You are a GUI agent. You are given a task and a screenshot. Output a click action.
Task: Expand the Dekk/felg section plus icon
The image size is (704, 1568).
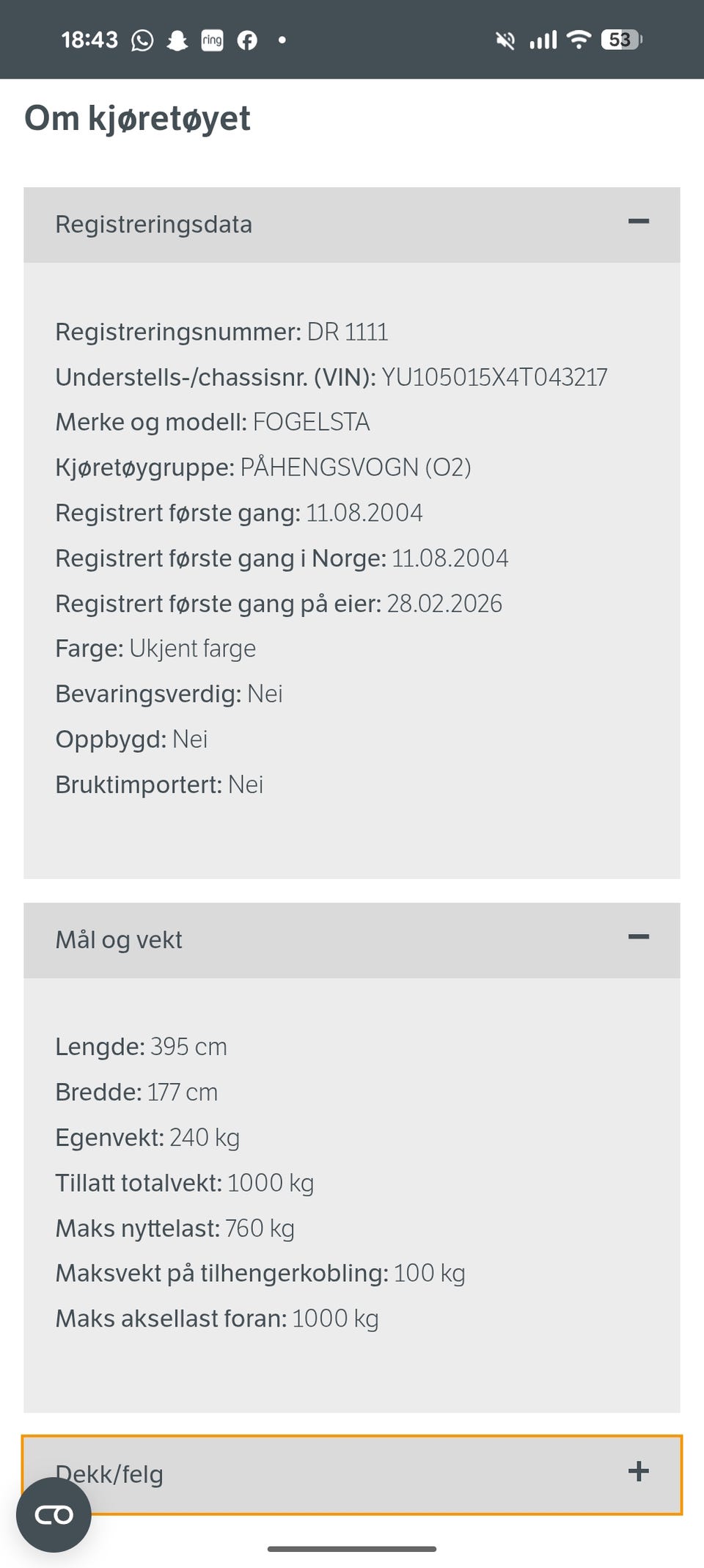pos(639,1471)
